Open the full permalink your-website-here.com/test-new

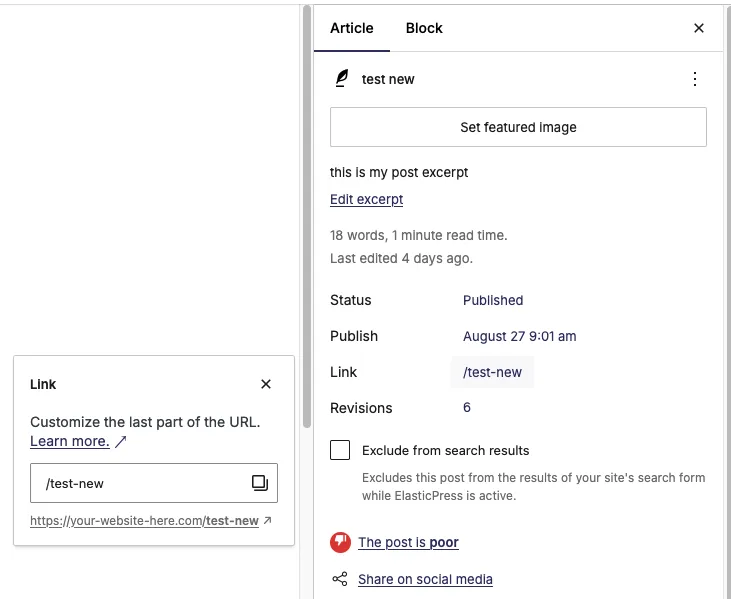tap(145, 521)
